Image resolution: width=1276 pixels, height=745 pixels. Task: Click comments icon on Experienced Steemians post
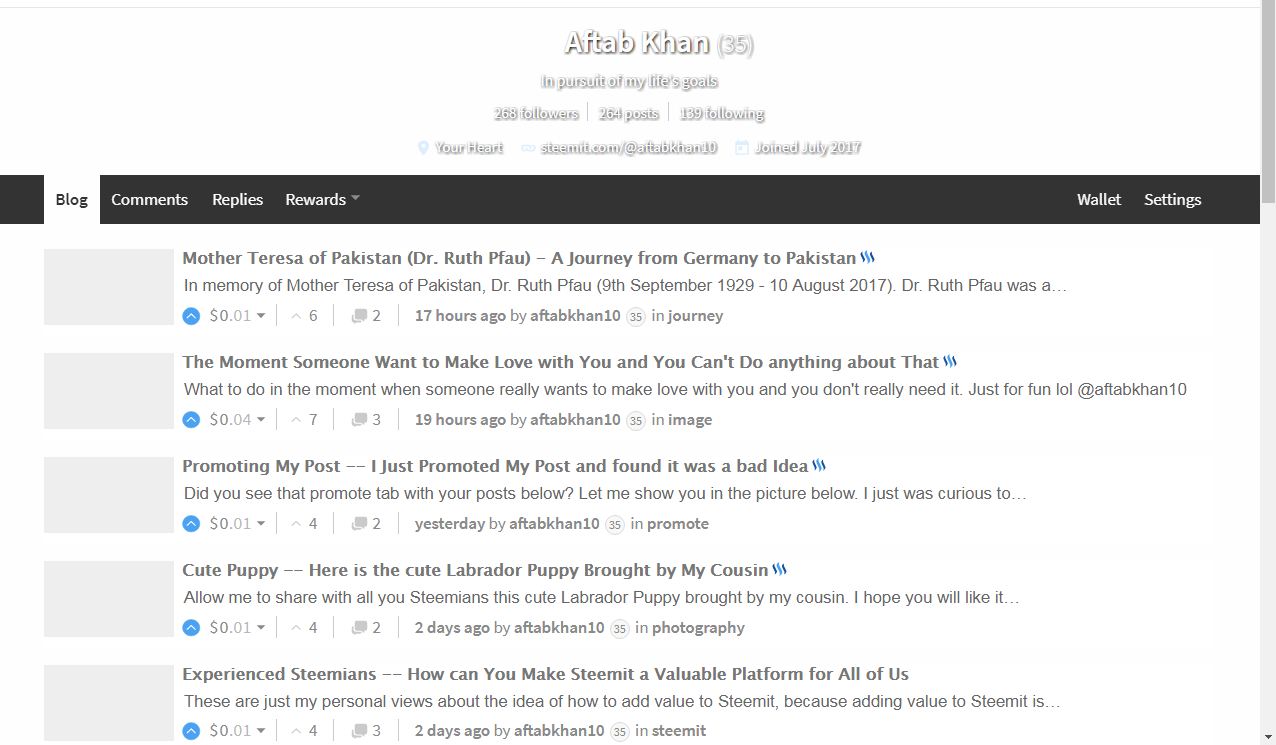(359, 731)
